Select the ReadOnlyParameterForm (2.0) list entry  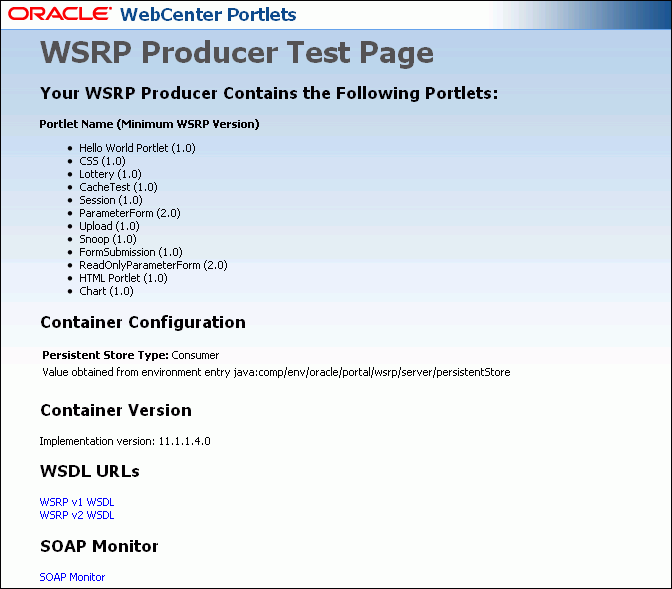click(153, 265)
